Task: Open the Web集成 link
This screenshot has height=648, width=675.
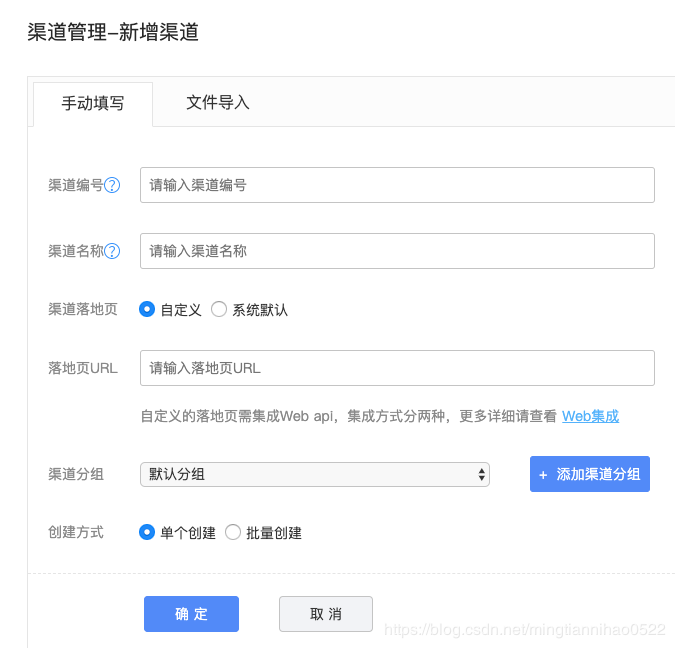Action: point(590,416)
